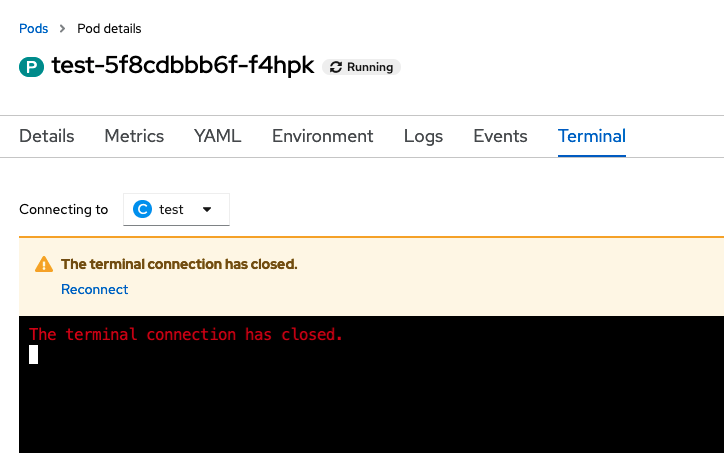Click the breadcrumb chevron separator
The width and height of the screenshot is (724, 453).
click(x=63, y=28)
